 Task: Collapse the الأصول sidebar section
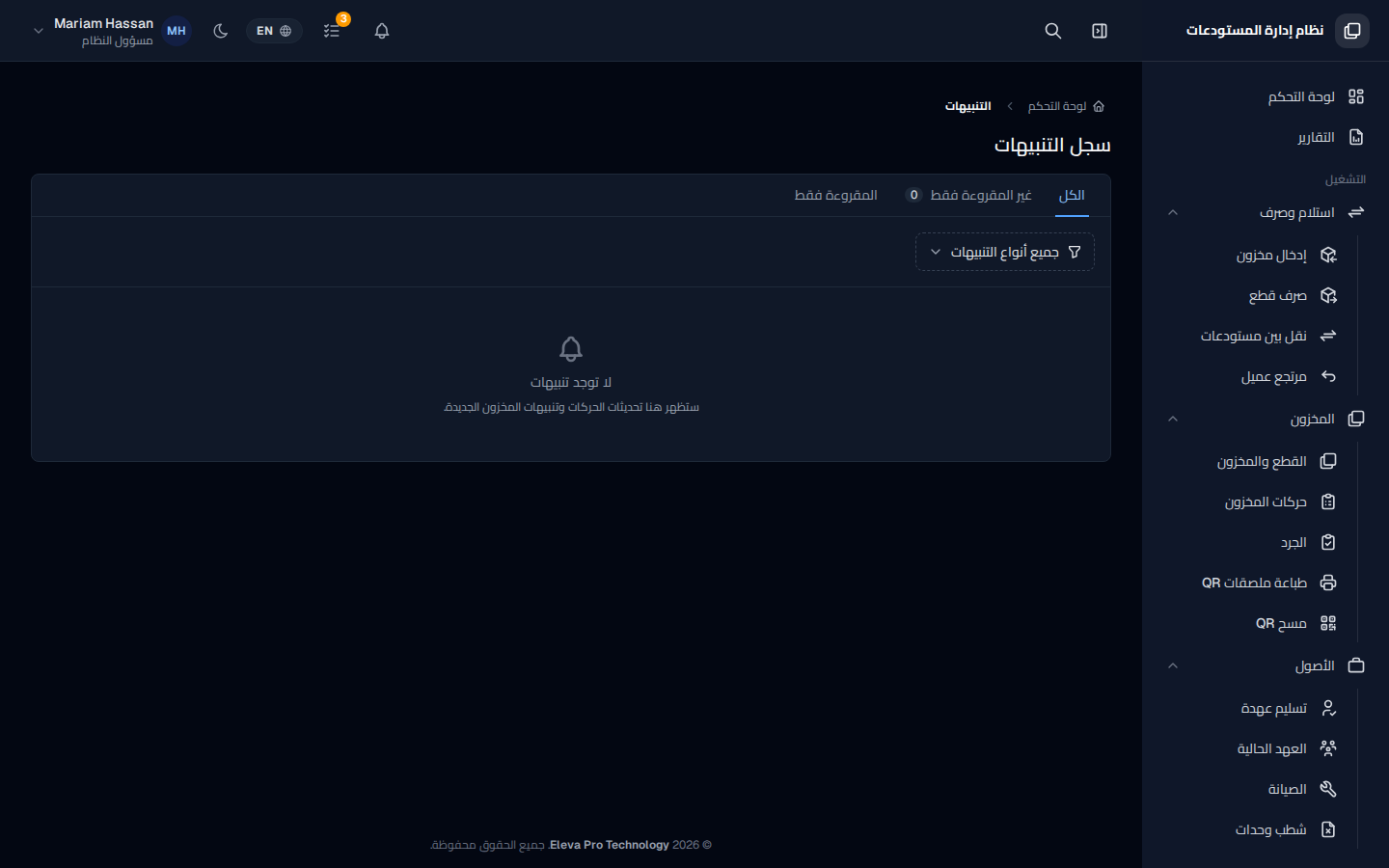(1264, 665)
